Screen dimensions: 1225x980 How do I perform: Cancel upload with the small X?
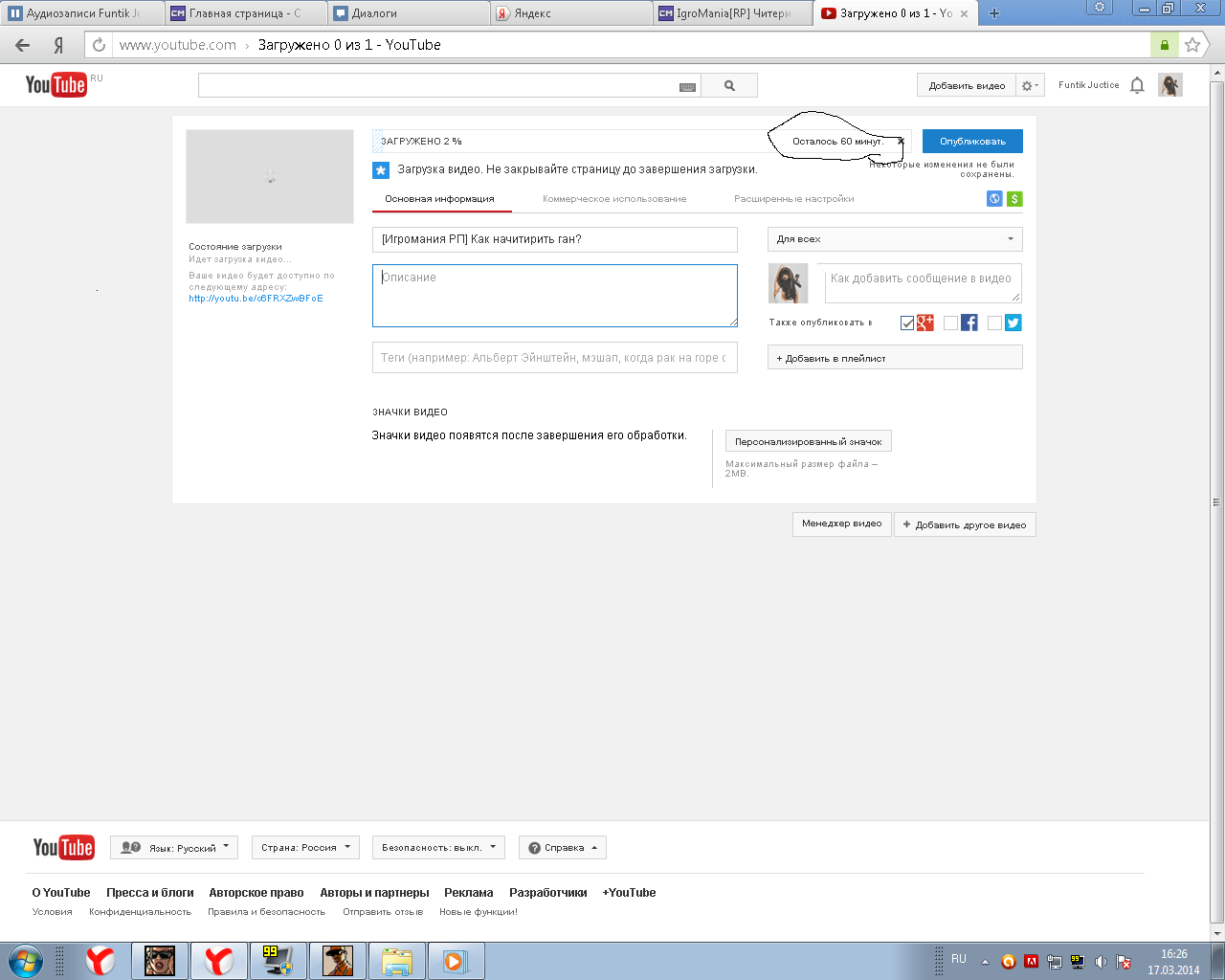(x=901, y=142)
